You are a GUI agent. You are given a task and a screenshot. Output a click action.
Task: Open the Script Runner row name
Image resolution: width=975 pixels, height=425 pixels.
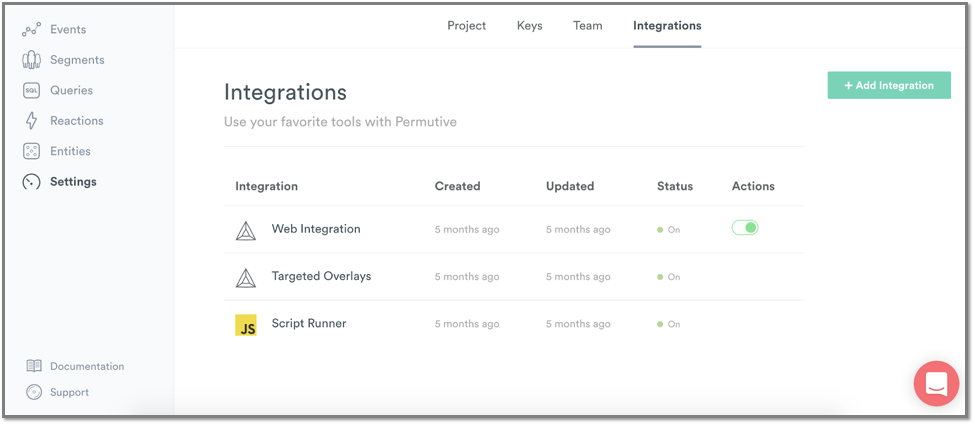coord(309,323)
